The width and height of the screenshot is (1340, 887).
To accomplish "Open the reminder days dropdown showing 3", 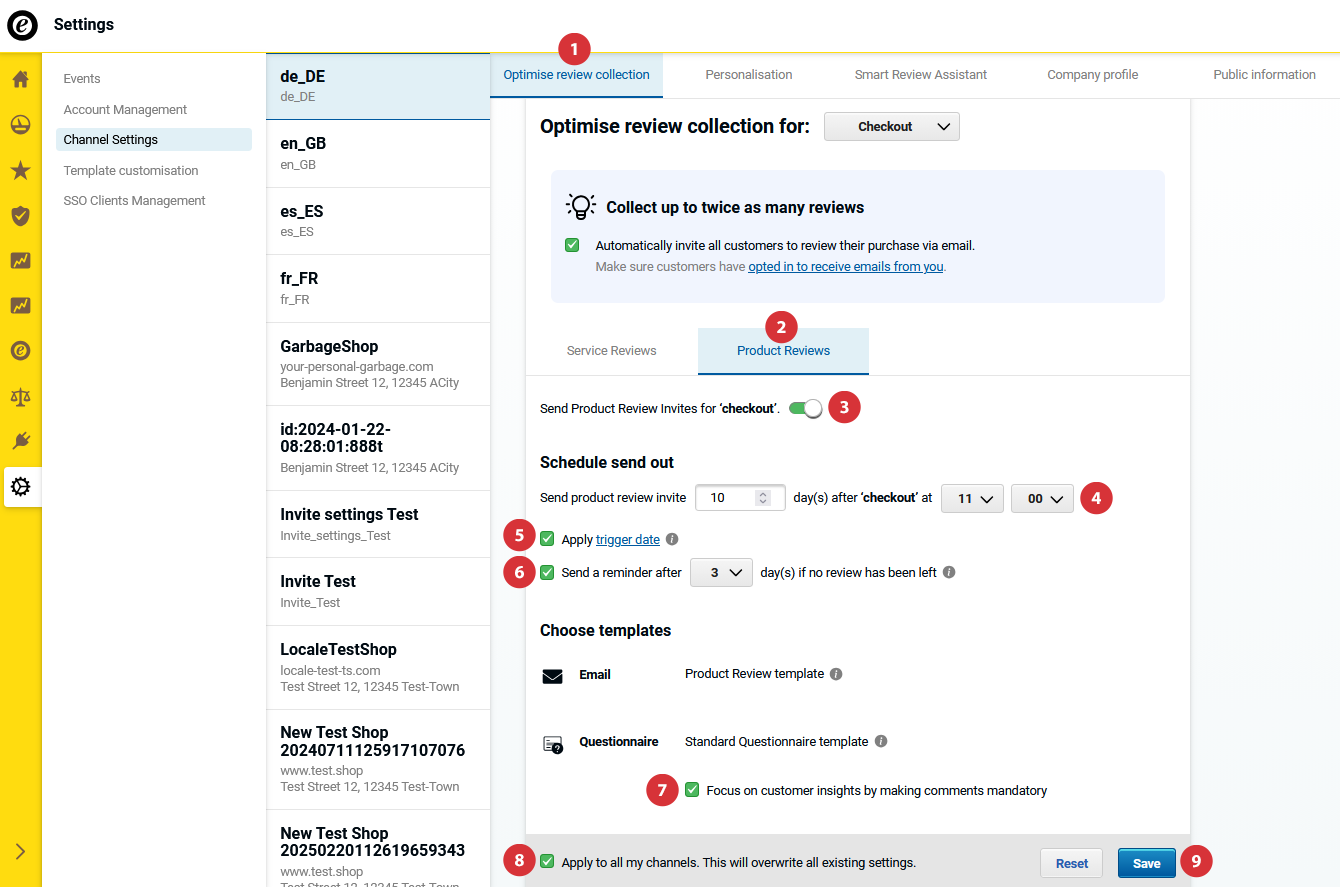I will tap(721, 573).
